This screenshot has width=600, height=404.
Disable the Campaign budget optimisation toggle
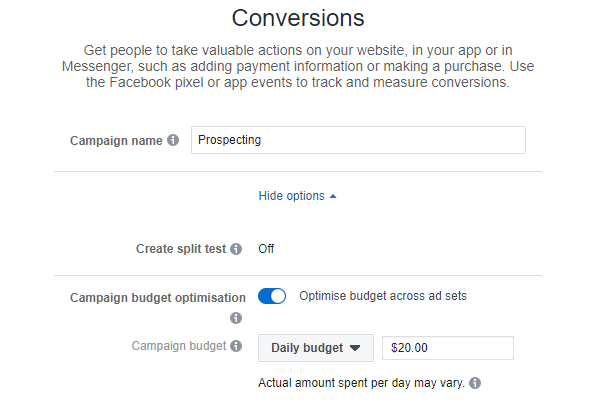point(272,296)
